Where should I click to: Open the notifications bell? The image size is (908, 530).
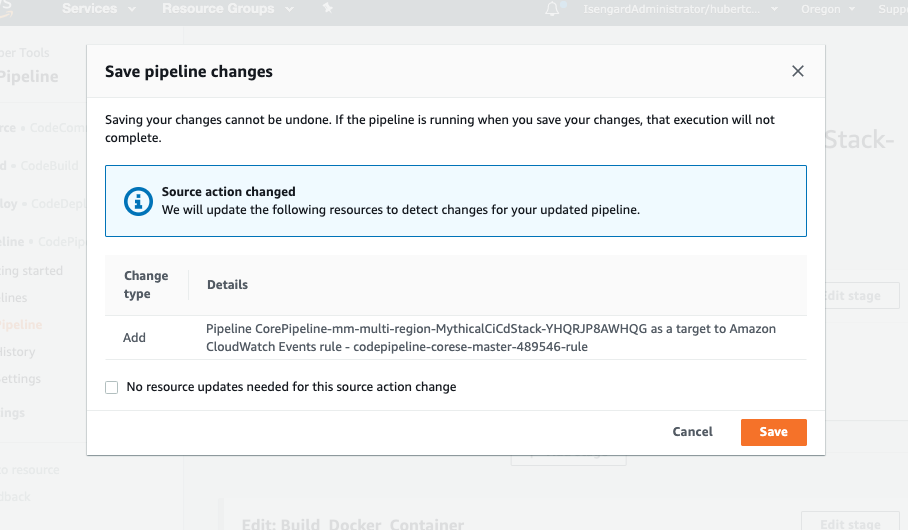553,9
